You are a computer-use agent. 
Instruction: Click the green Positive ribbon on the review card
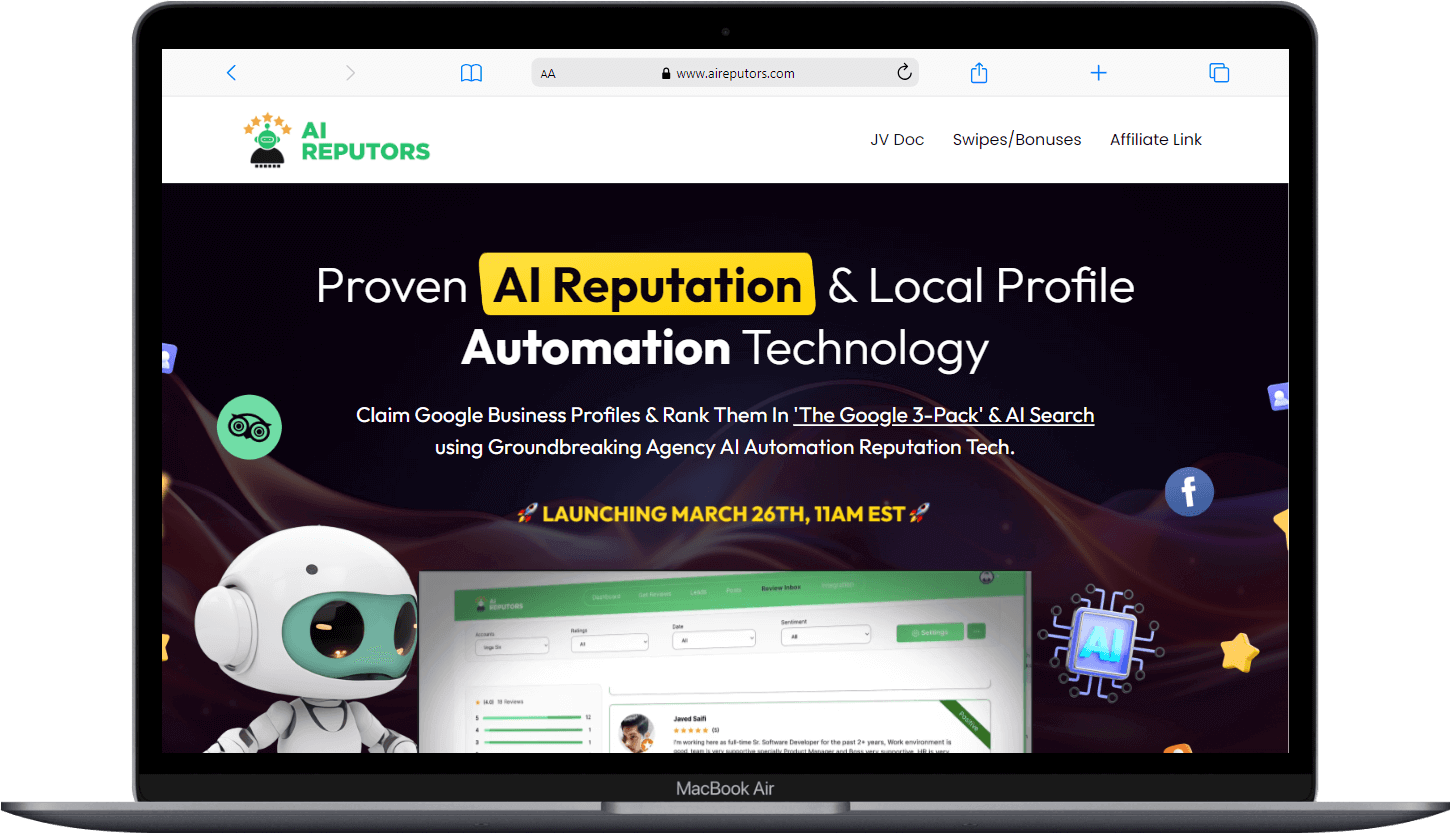click(966, 724)
